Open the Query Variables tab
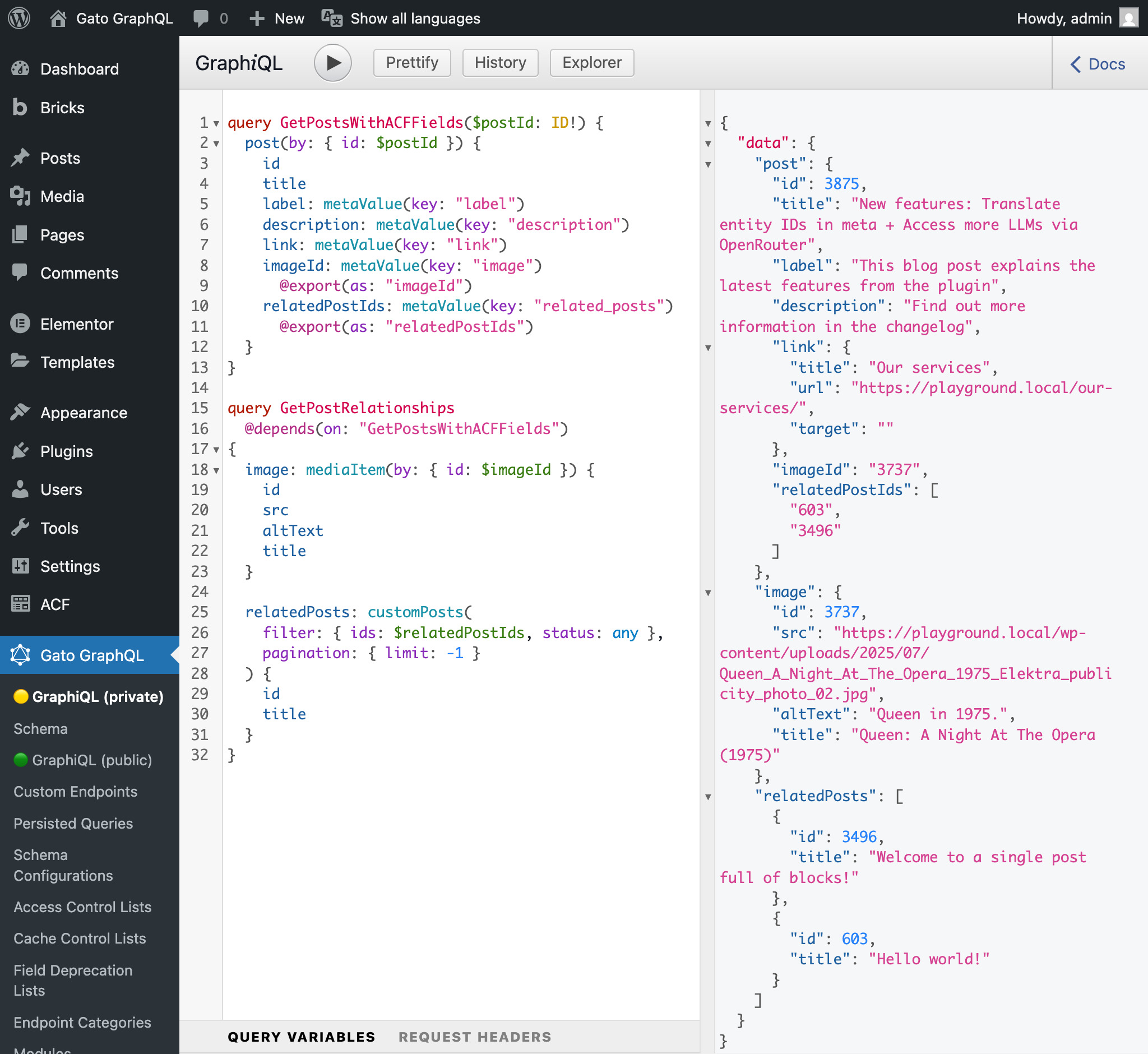Image resolution: width=1148 pixels, height=1054 pixels. tap(301, 1036)
